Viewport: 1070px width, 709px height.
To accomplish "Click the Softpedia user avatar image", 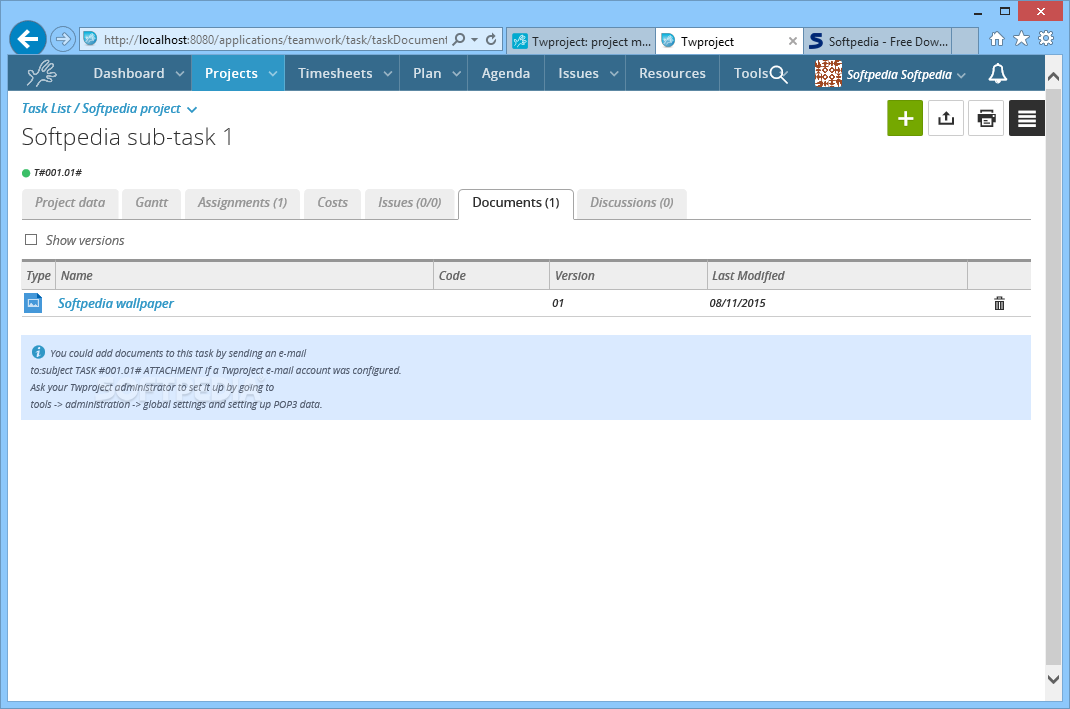I will tap(828, 73).
